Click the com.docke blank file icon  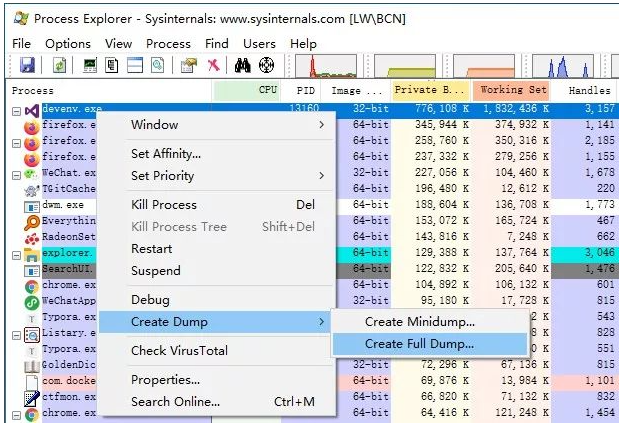[32, 382]
